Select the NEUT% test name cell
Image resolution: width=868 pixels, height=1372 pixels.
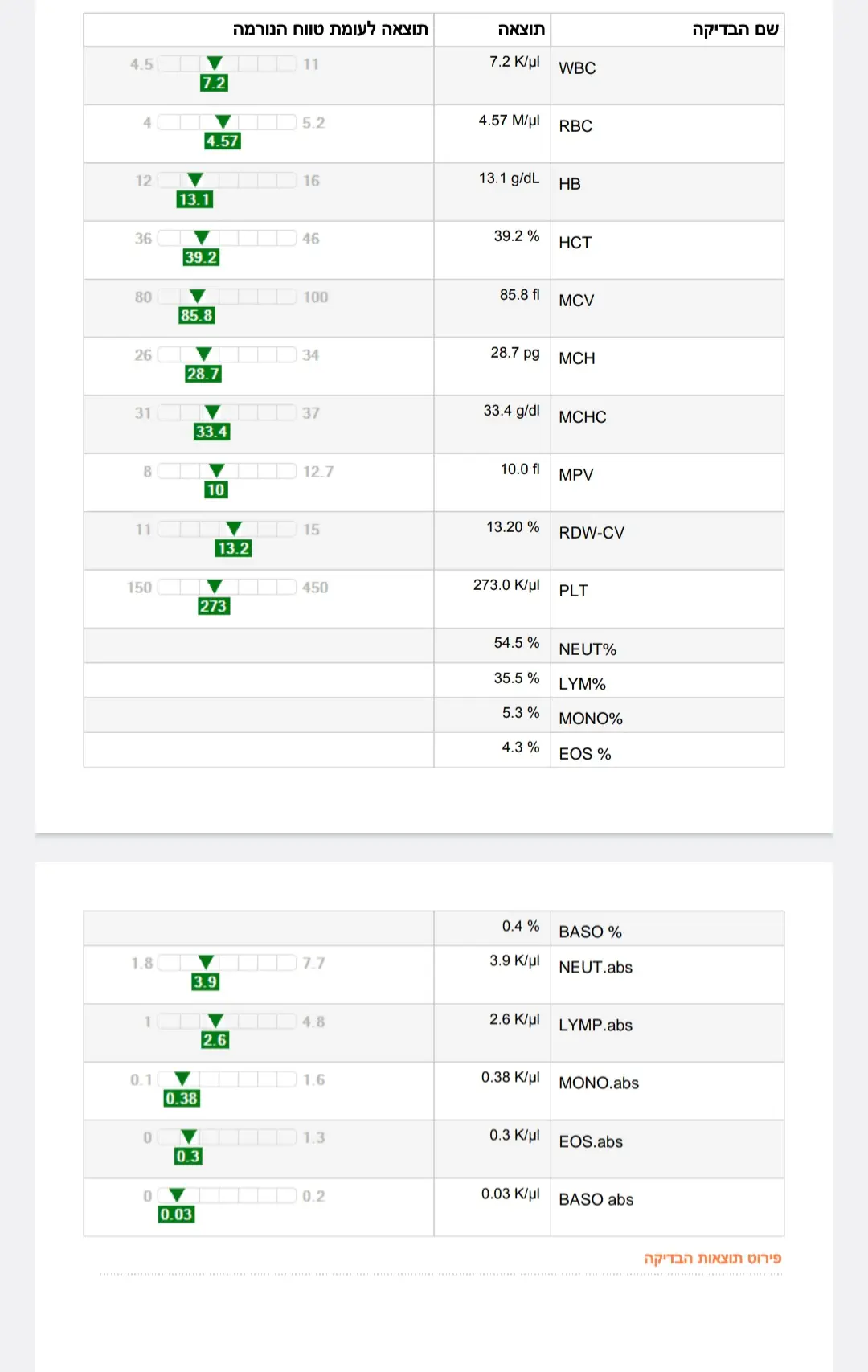(588, 649)
